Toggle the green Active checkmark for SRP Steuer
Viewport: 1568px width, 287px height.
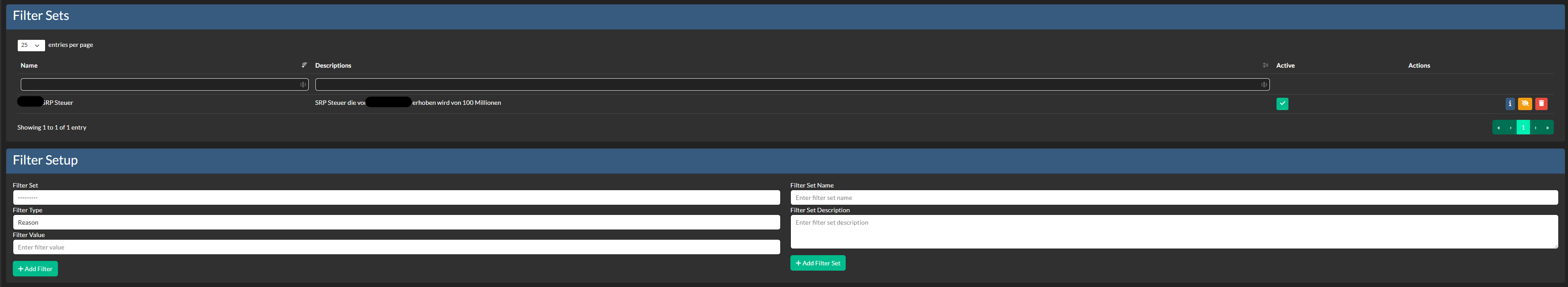tap(1282, 104)
